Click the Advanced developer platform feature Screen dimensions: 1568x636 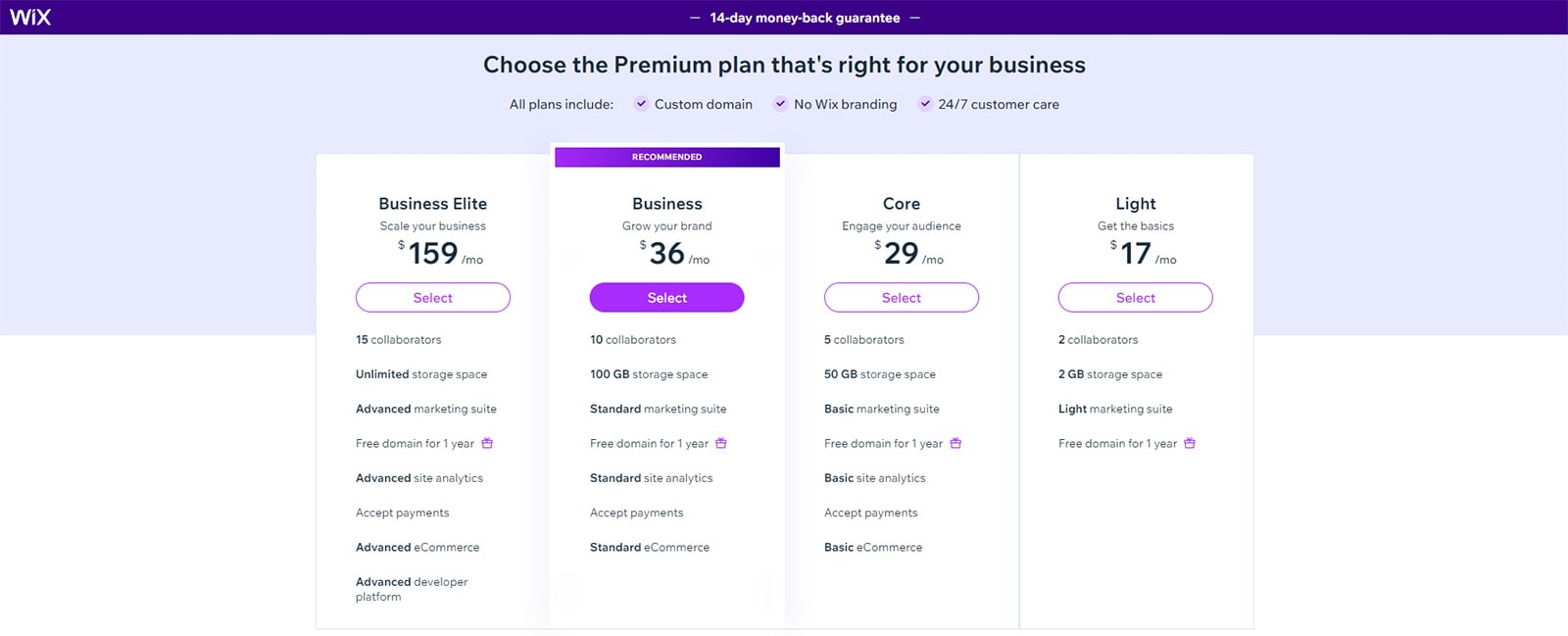[412, 588]
